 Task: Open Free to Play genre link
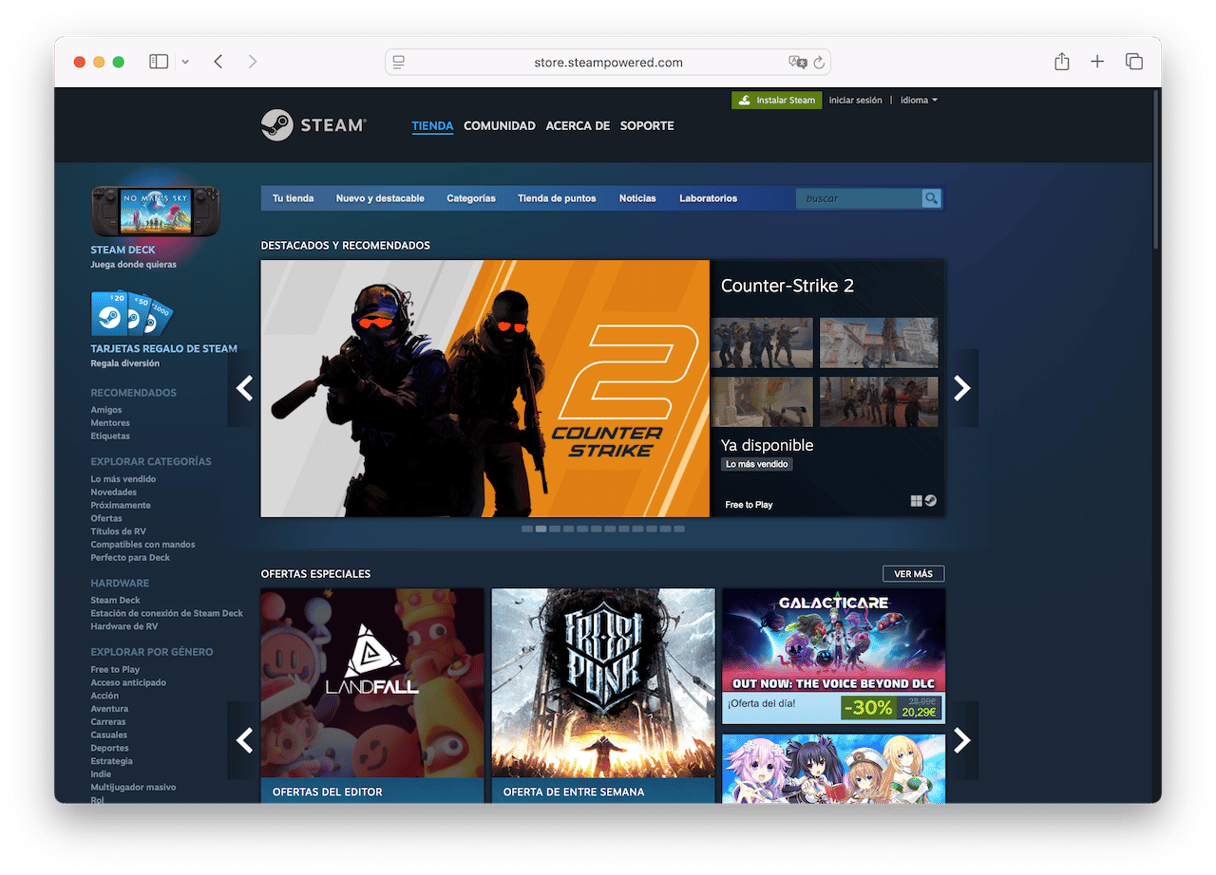pos(115,669)
